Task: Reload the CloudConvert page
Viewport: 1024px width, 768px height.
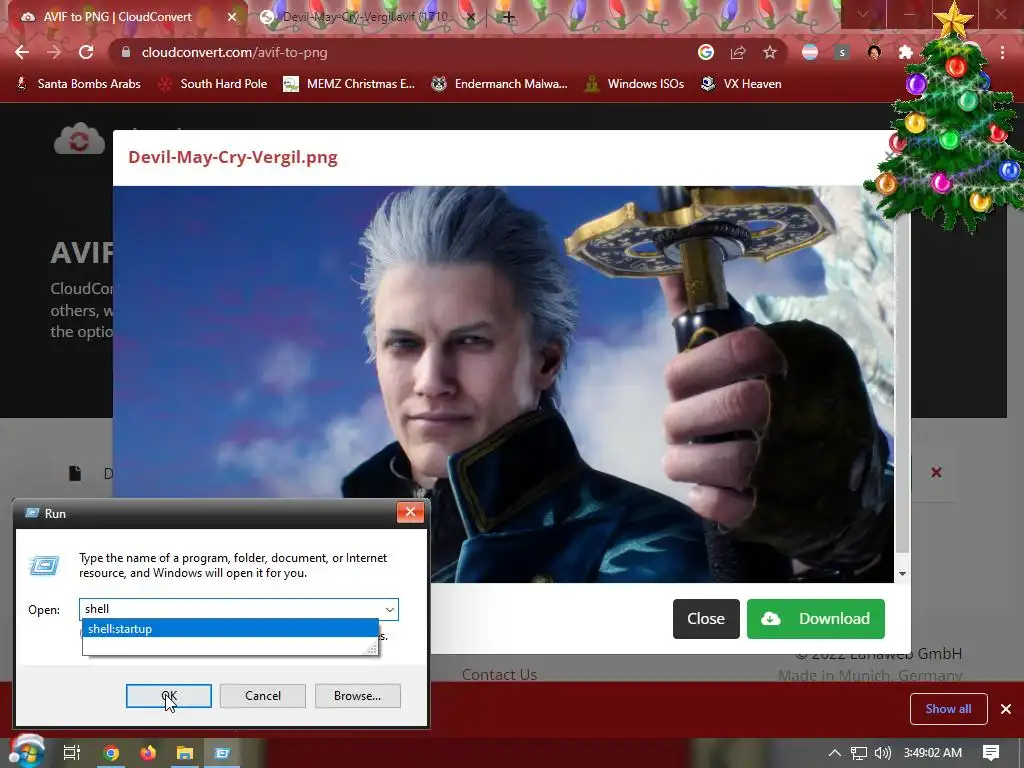Action: click(x=86, y=52)
